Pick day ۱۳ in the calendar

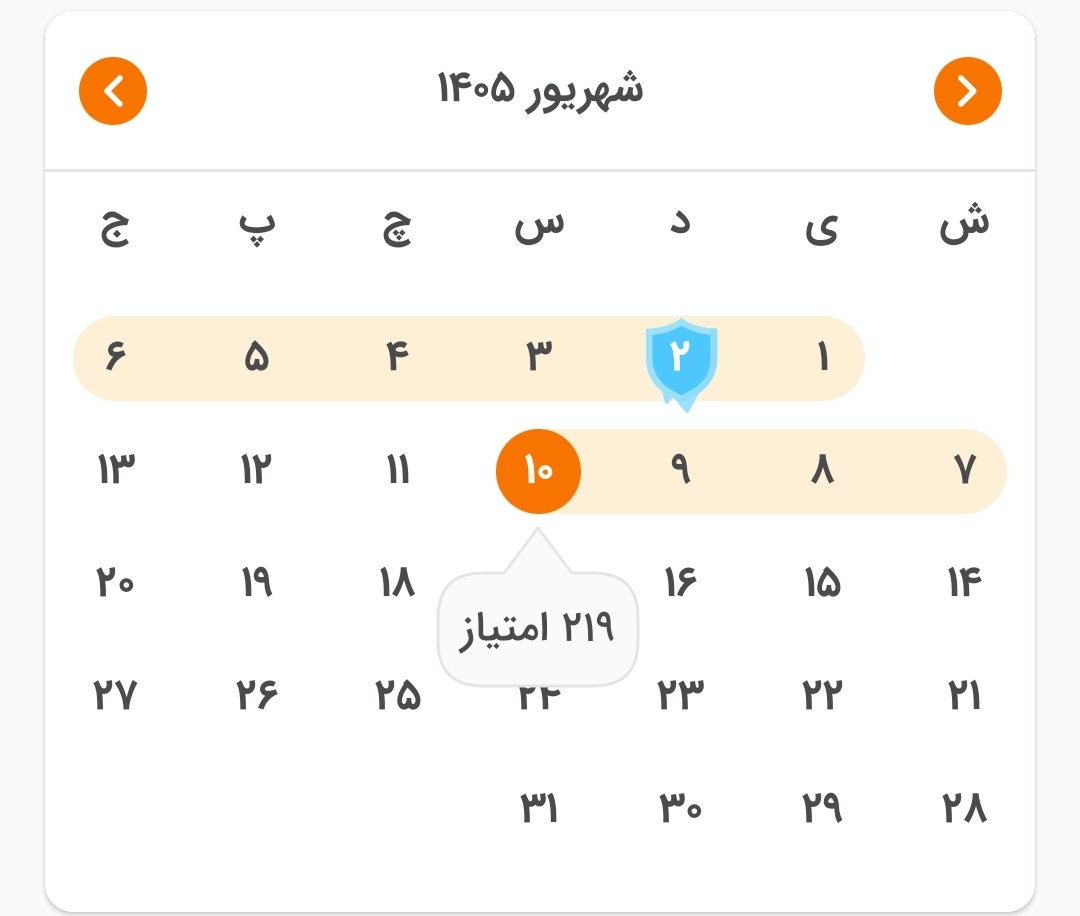click(x=115, y=470)
